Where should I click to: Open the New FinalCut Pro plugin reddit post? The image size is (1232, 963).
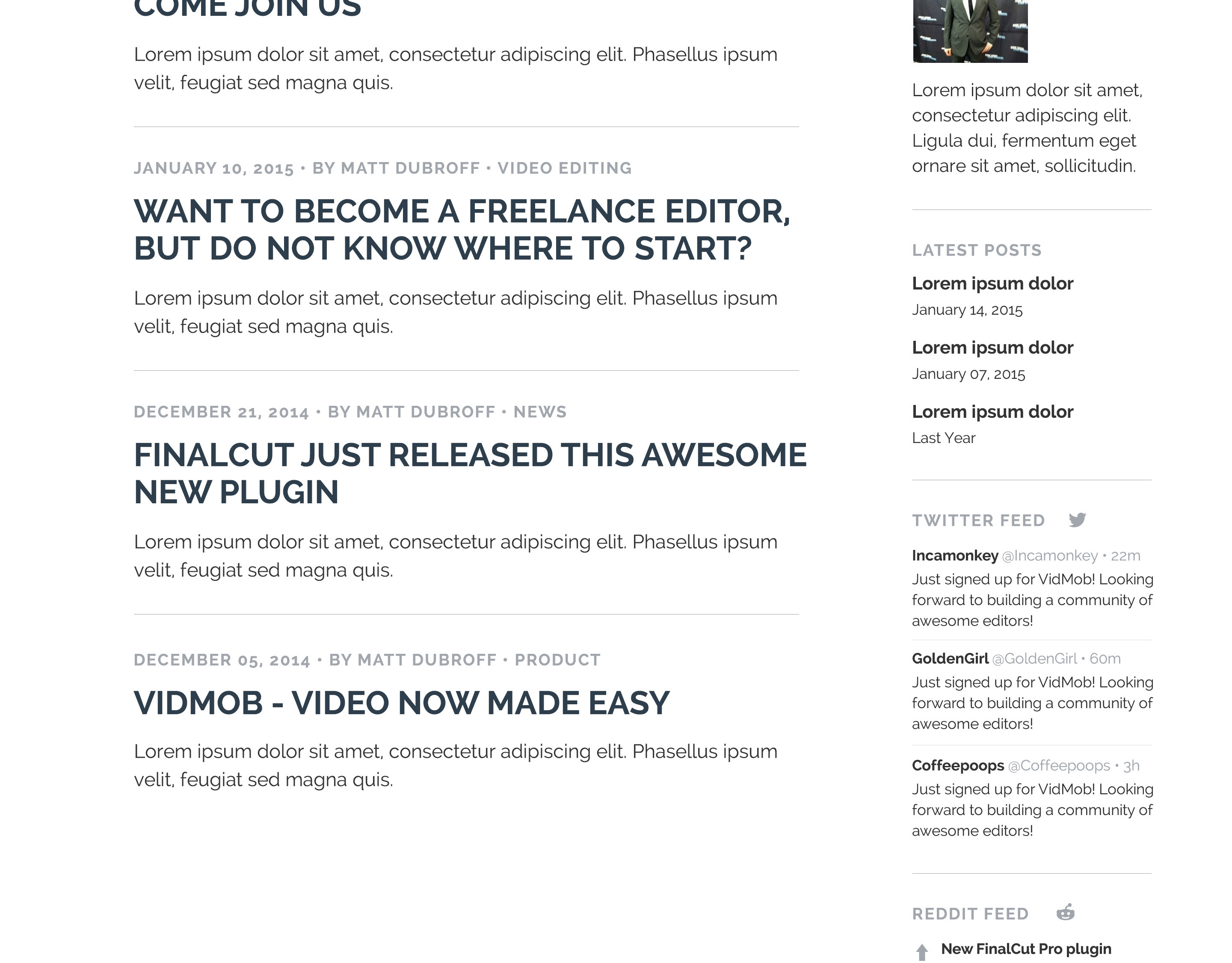pos(1026,949)
